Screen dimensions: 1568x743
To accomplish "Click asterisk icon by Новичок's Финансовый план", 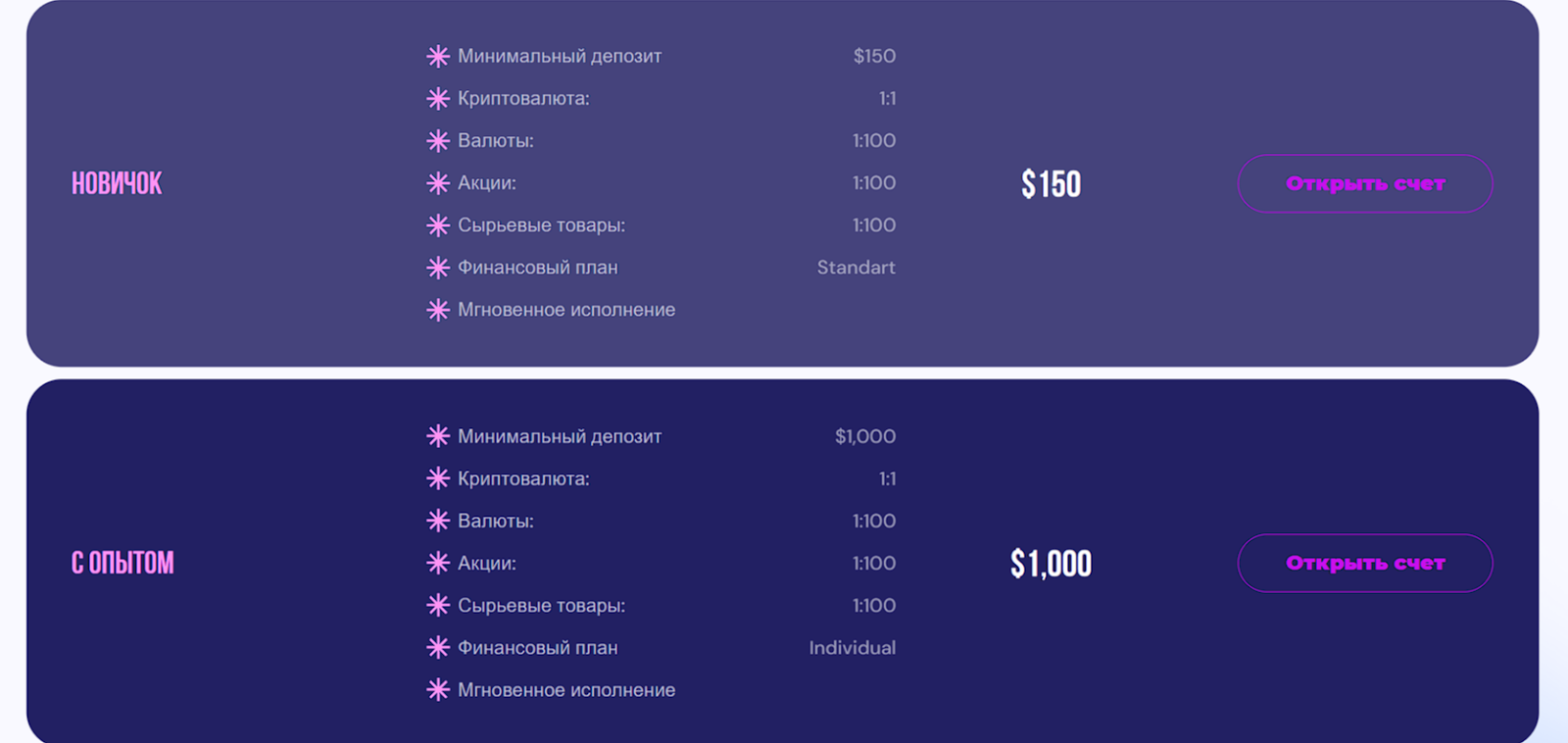I will [438, 268].
